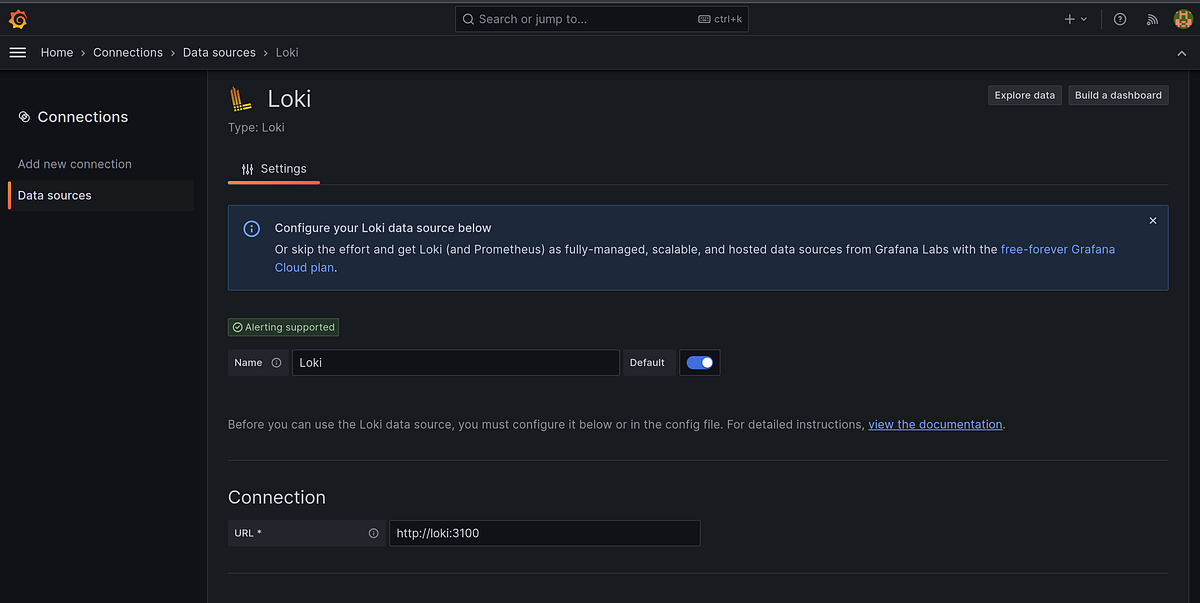This screenshot has height=603, width=1200.
Task: Open the view the documentation link
Action: click(935, 424)
